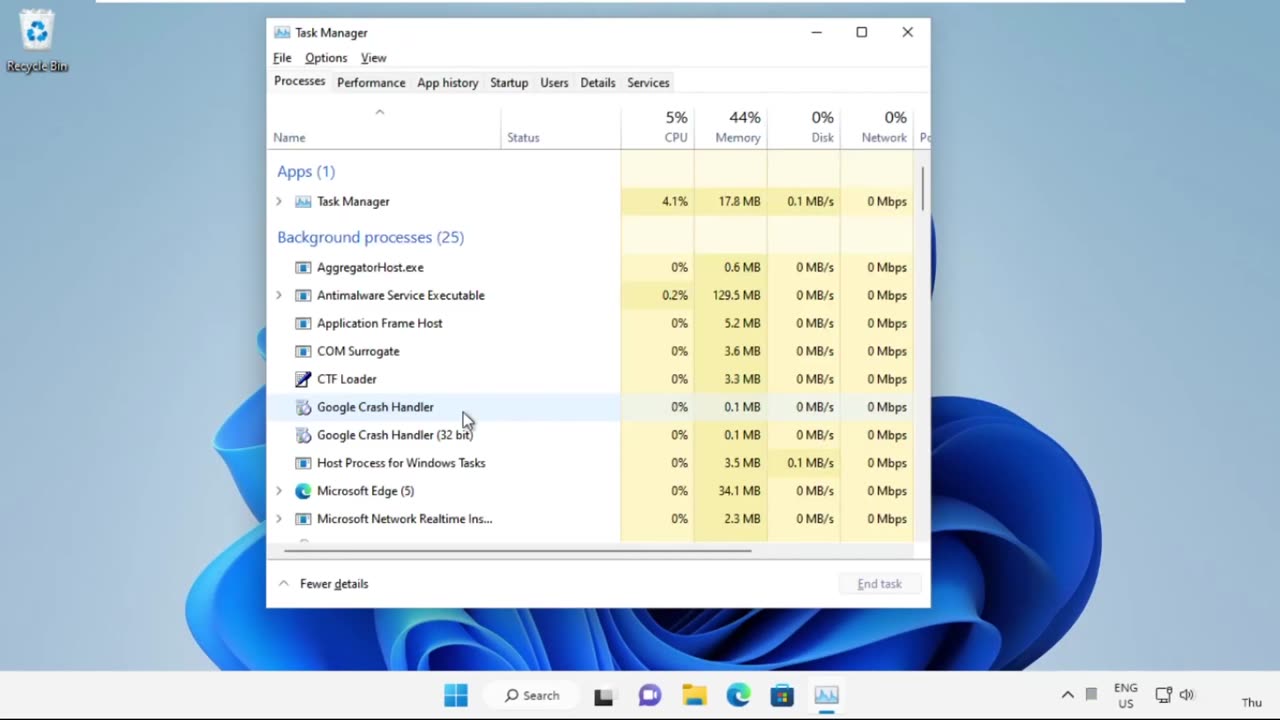The image size is (1280, 720).
Task: Open Task View in the taskbar
Action: click(x=603, y=696)
